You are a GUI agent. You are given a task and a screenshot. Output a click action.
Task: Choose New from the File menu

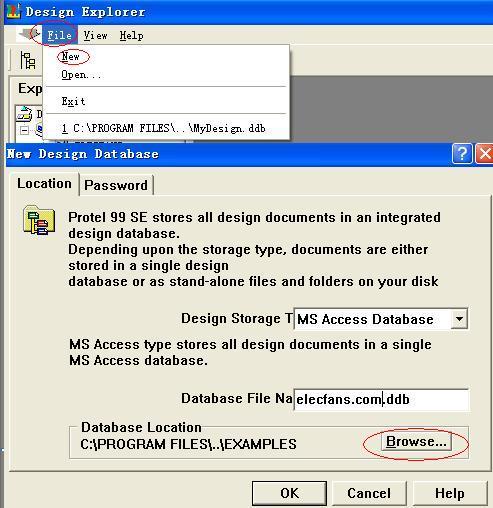click(x=70, y=56)
